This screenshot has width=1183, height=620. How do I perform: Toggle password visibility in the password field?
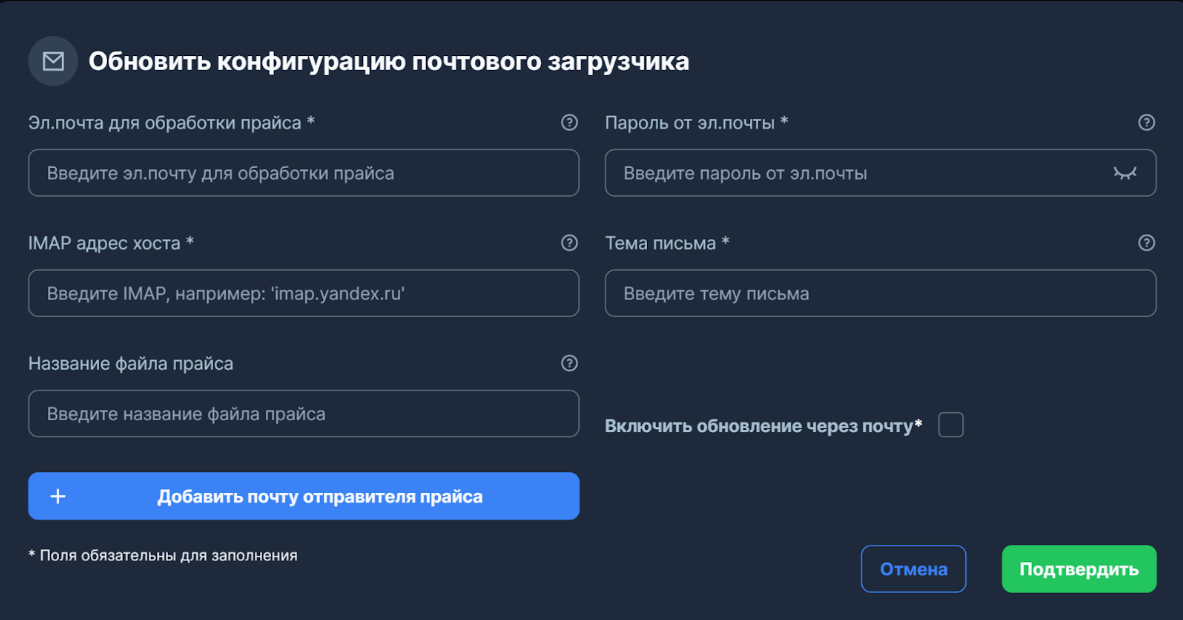(1125, 172)
